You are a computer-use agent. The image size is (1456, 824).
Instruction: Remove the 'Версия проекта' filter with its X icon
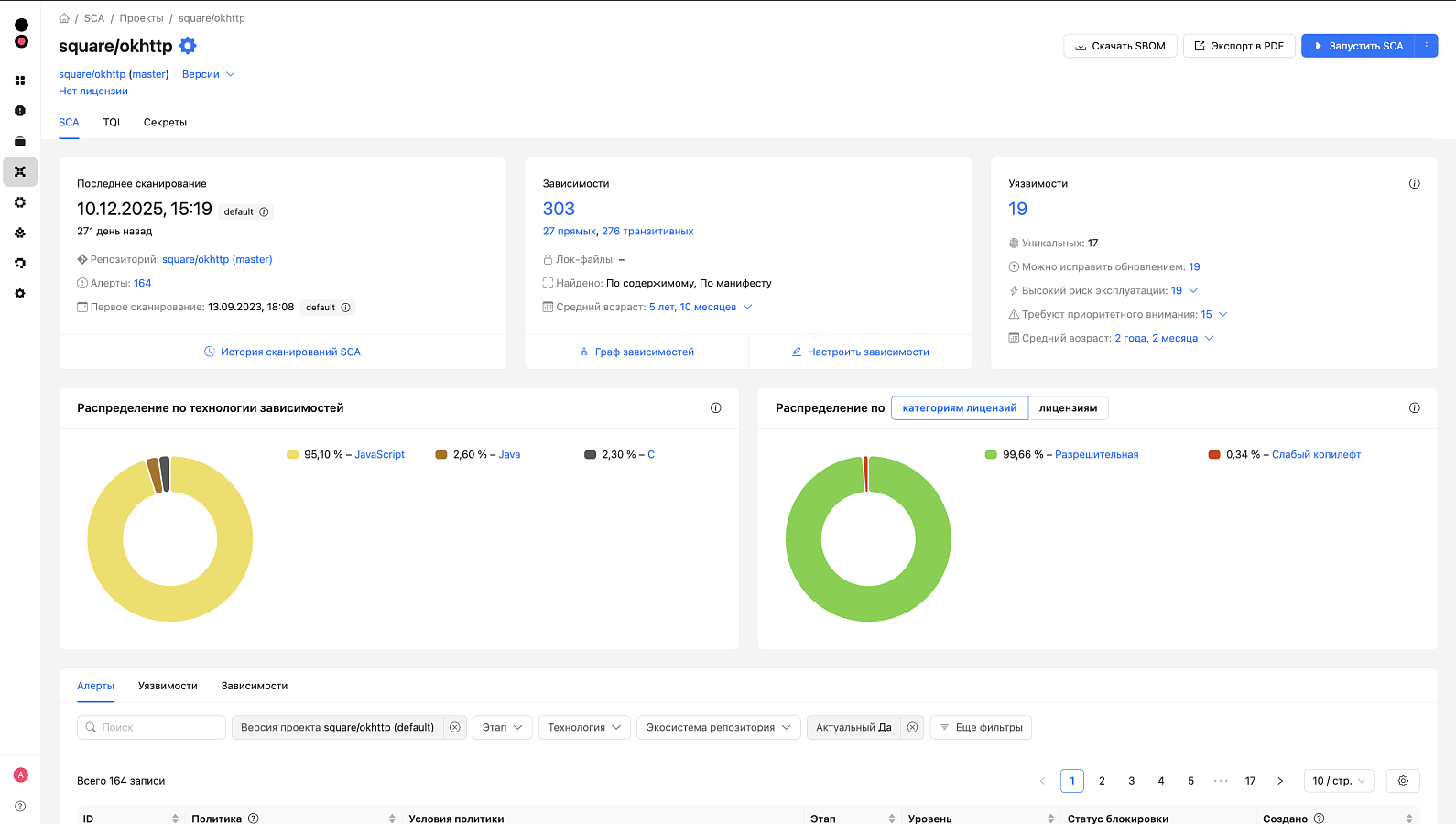(x=454, y=728)
